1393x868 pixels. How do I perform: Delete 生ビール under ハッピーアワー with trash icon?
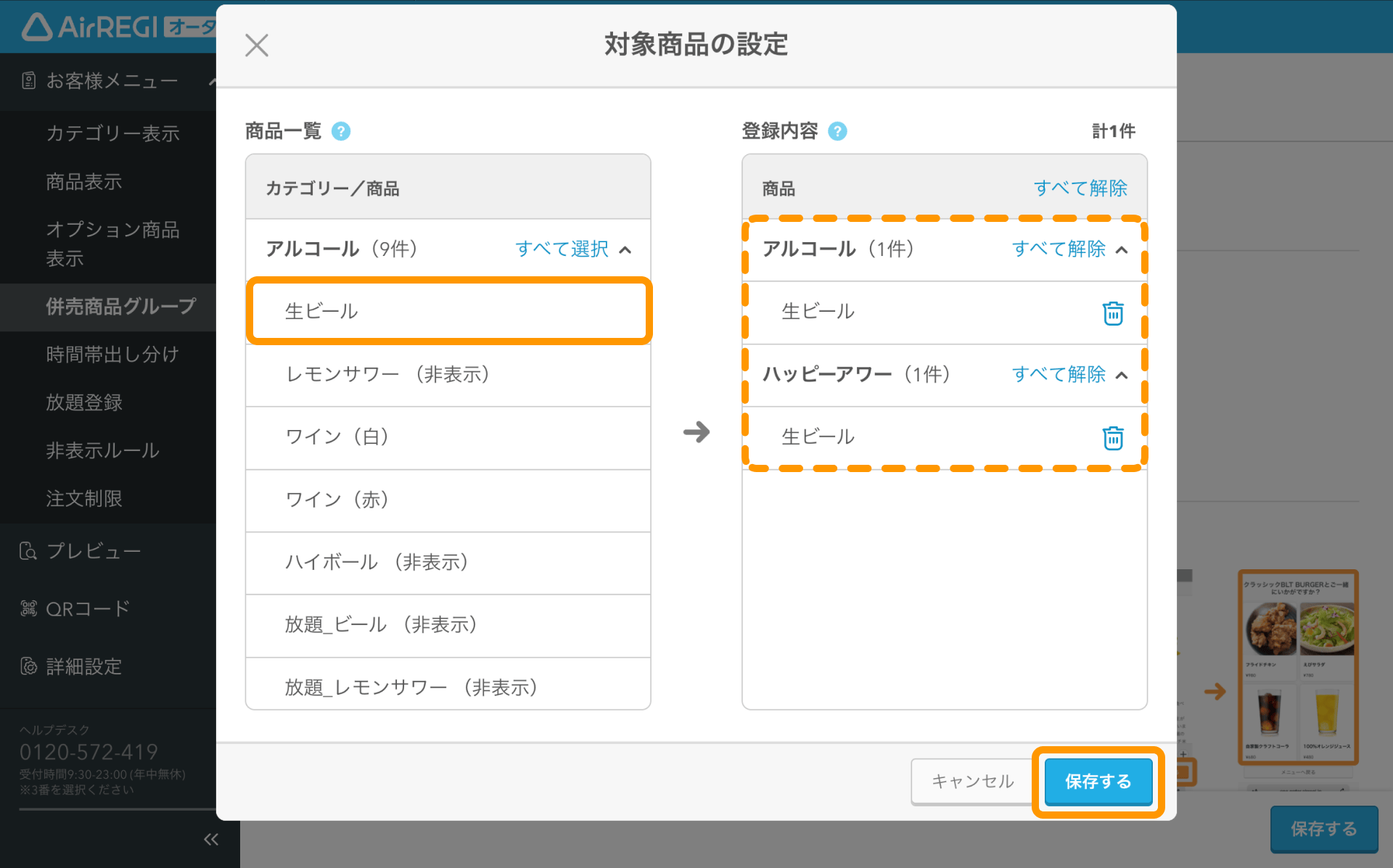[1113, 438]
